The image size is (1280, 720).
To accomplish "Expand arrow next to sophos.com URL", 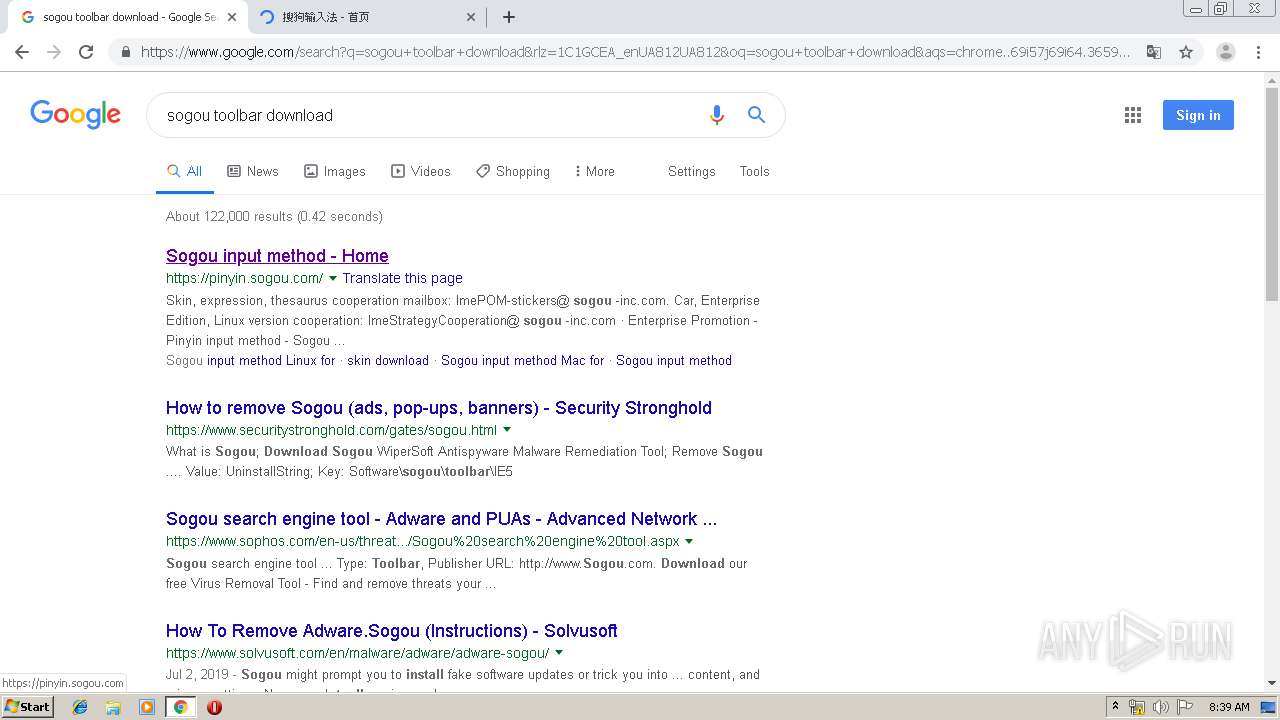I will click(x=689, y=541).
